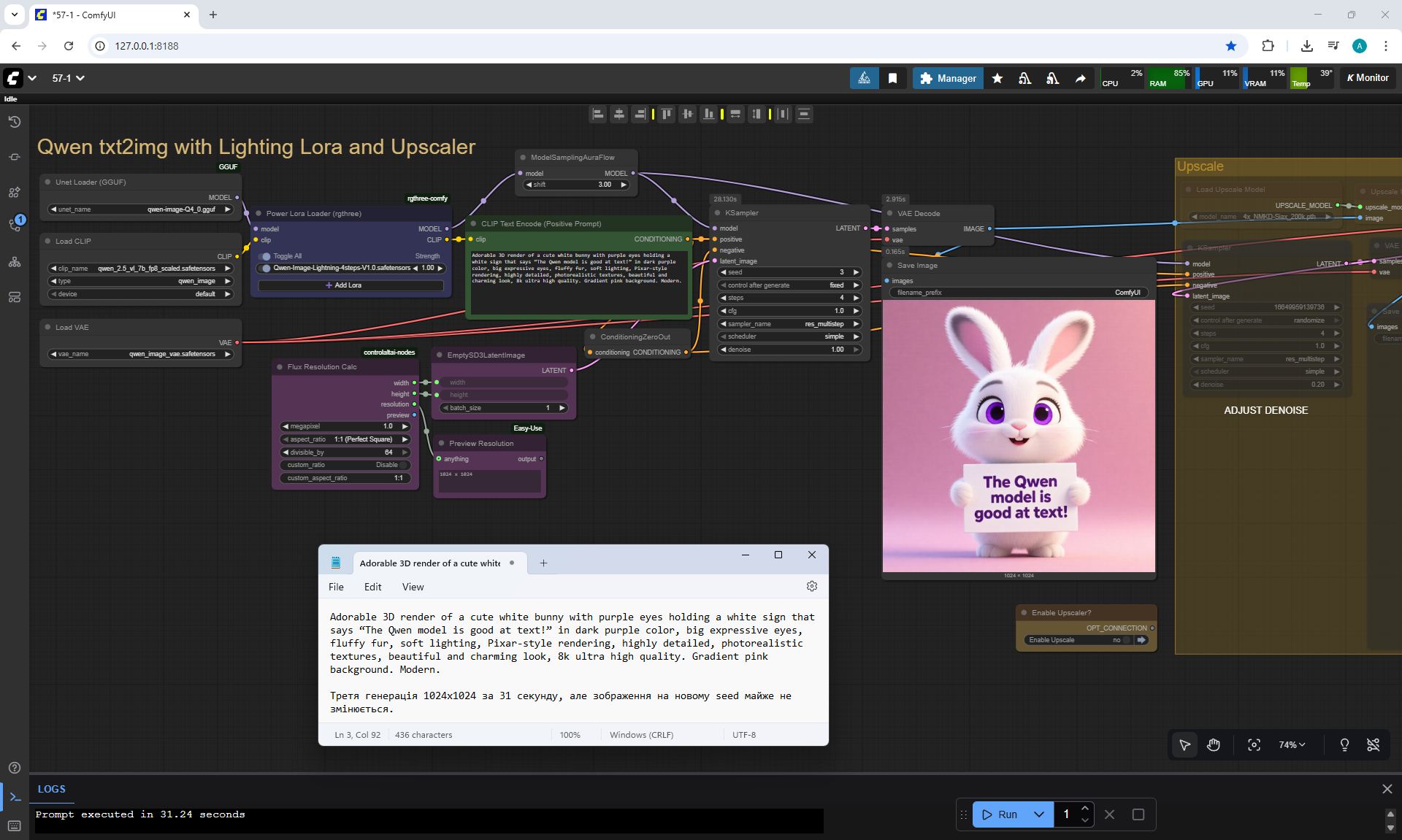Click the generated bunny image preview
Image resolution: width=1402 pixels, height=840 pixels.
click(x=1019, y=436)
